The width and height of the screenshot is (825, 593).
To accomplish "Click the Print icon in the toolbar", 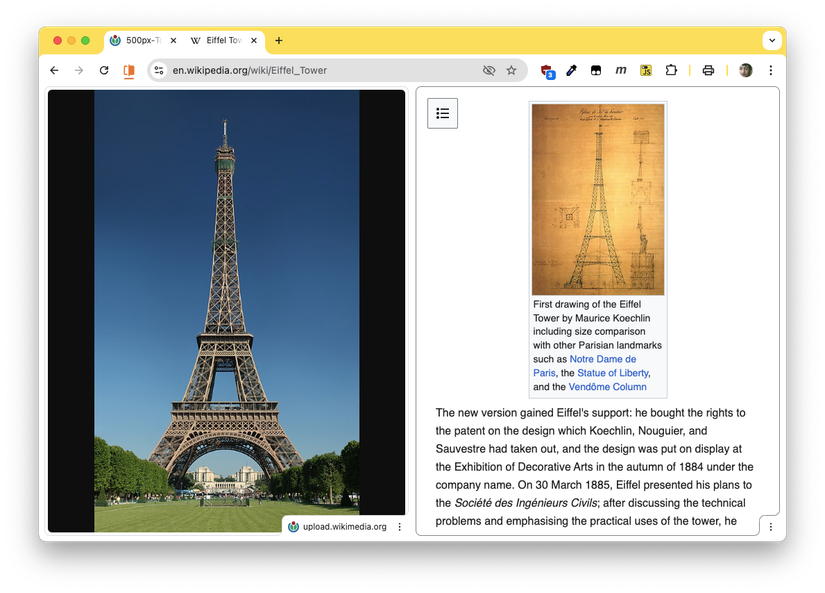I will point(708,70).
